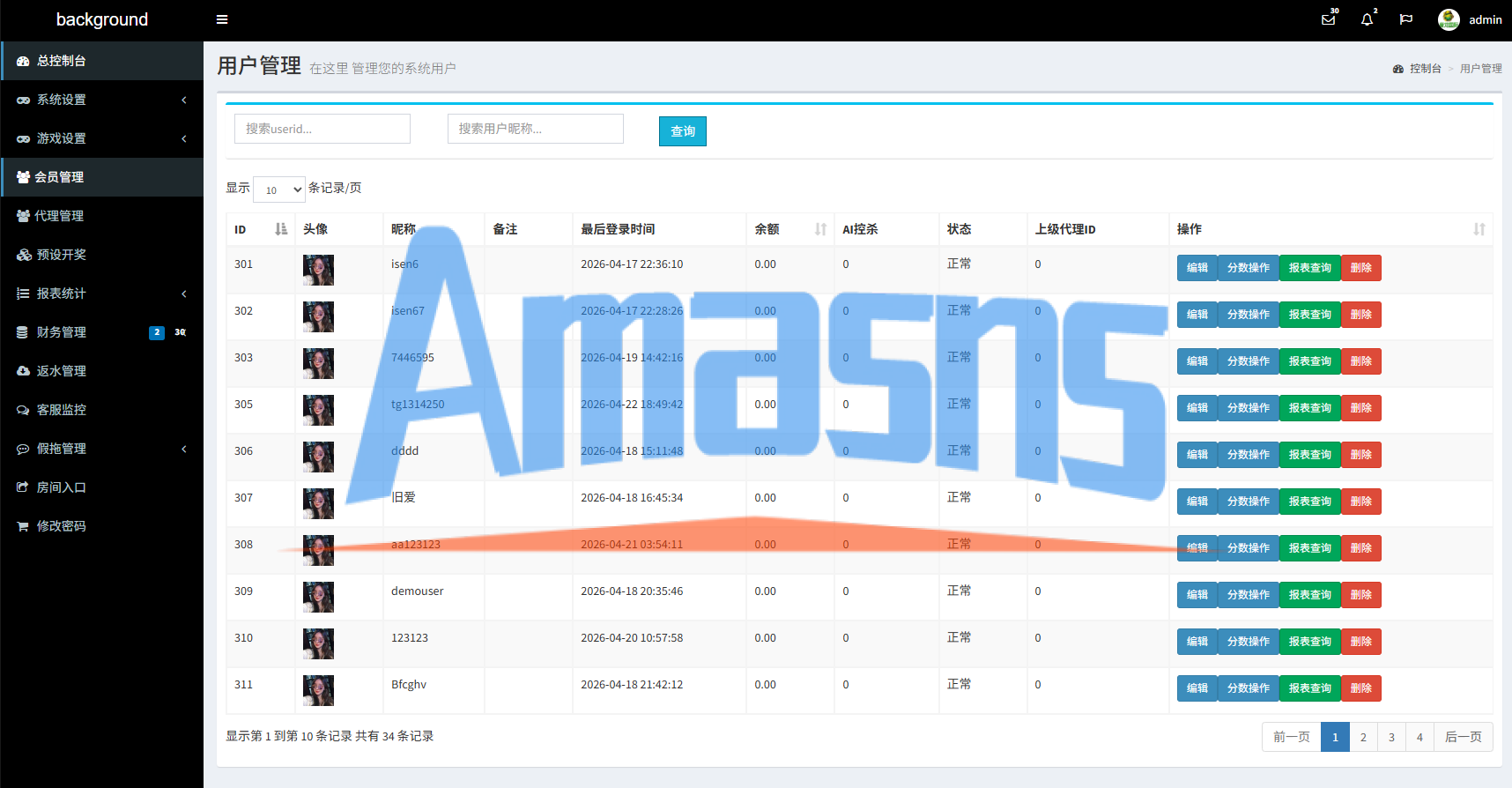Screen dimensions: 1512x788
Task: Click 删除 for user Bfcghv
Action: click(x=1360, y=688)
